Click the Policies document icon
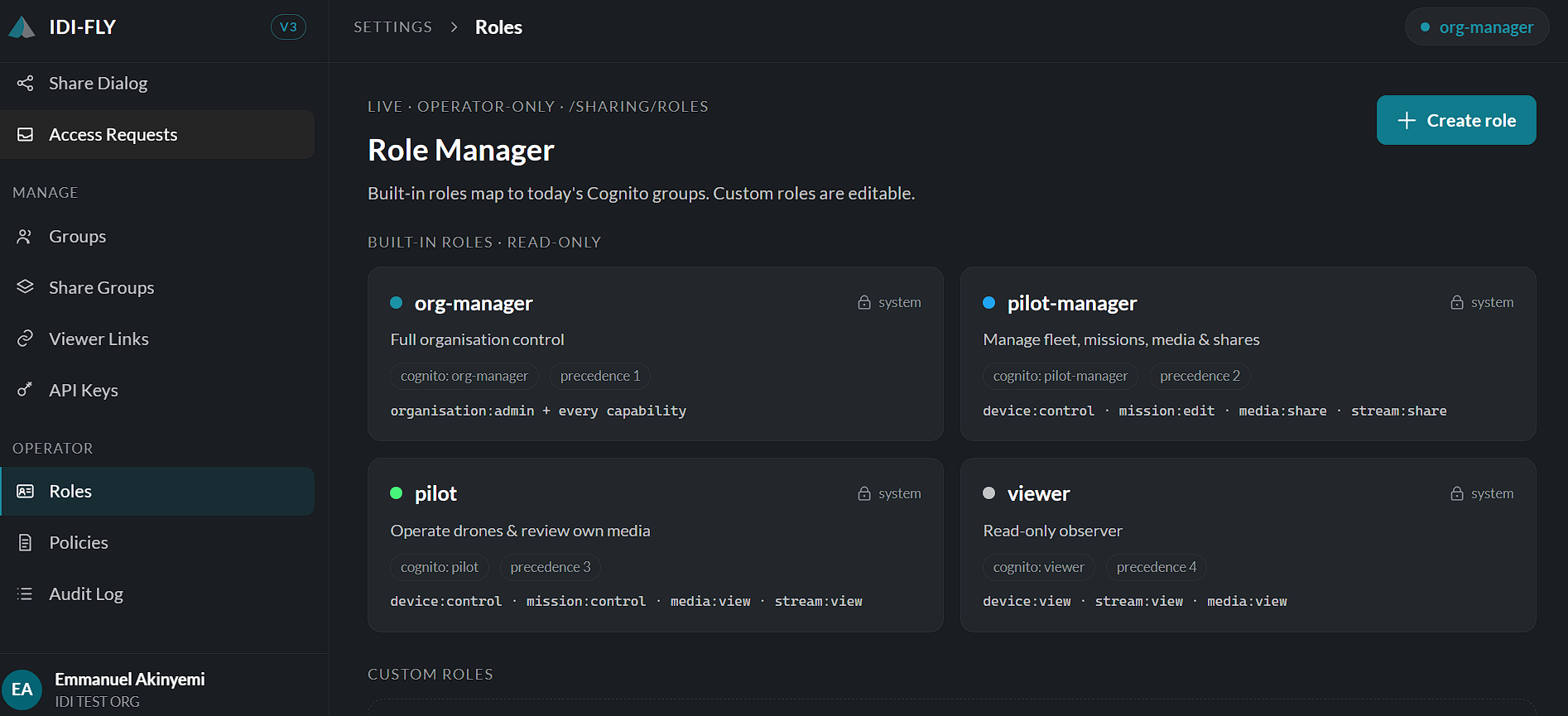The image size is (1568, 716). (x=26, y=542)
